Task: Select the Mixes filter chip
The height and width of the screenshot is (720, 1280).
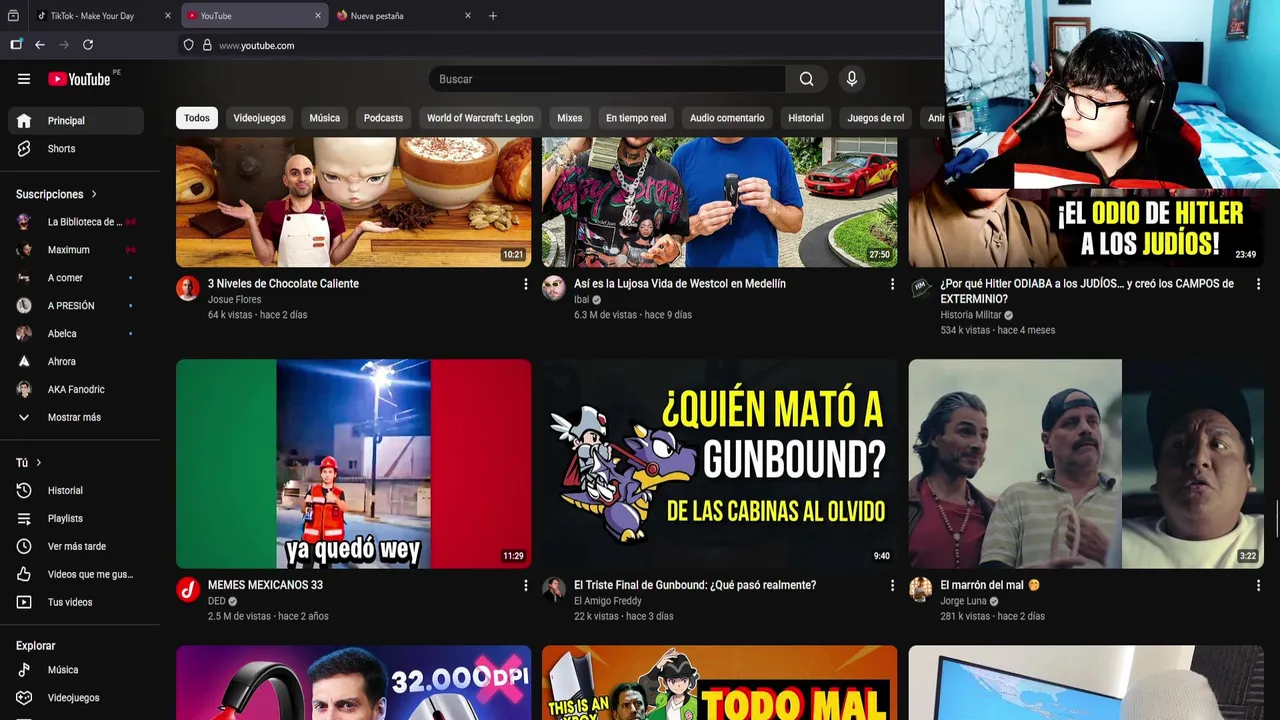Action: tap(570, 118)
